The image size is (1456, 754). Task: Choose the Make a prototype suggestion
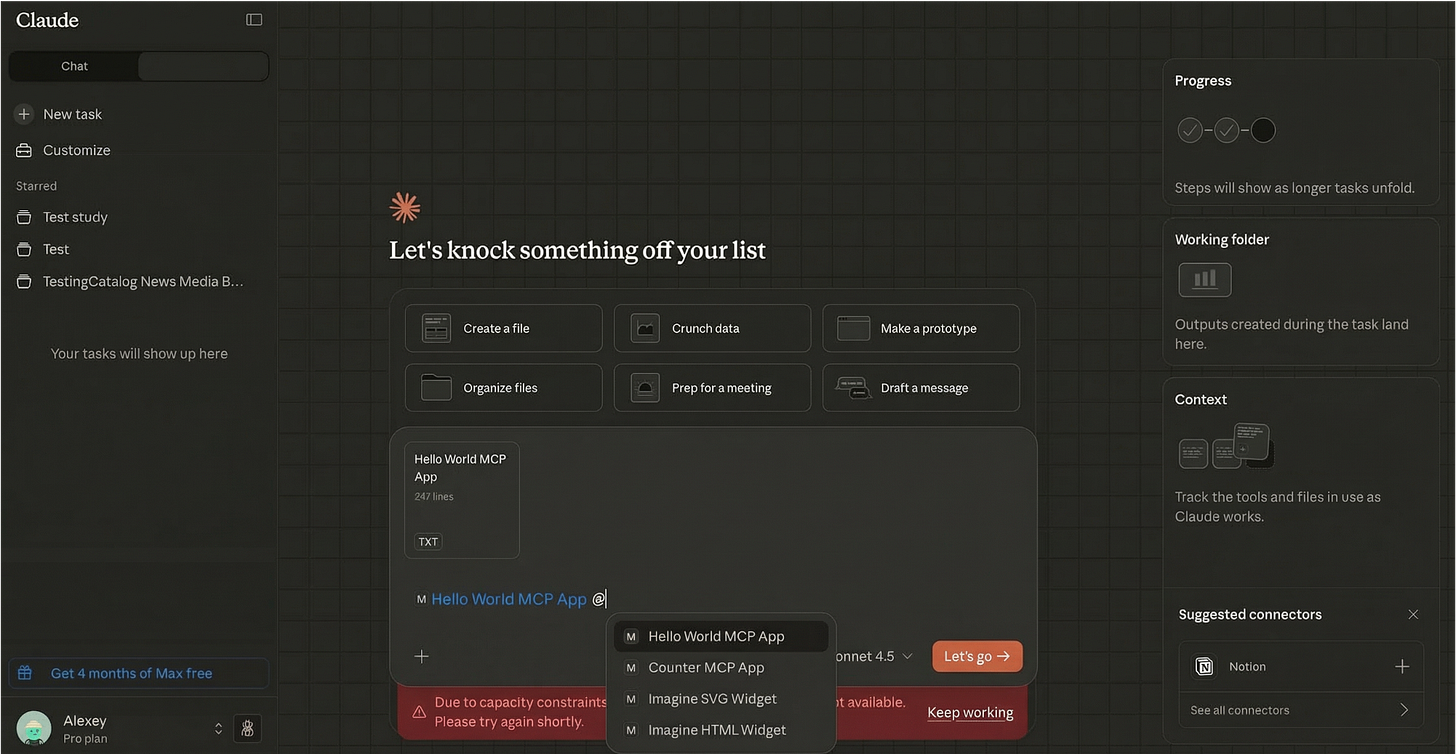[x=921, y=328]
